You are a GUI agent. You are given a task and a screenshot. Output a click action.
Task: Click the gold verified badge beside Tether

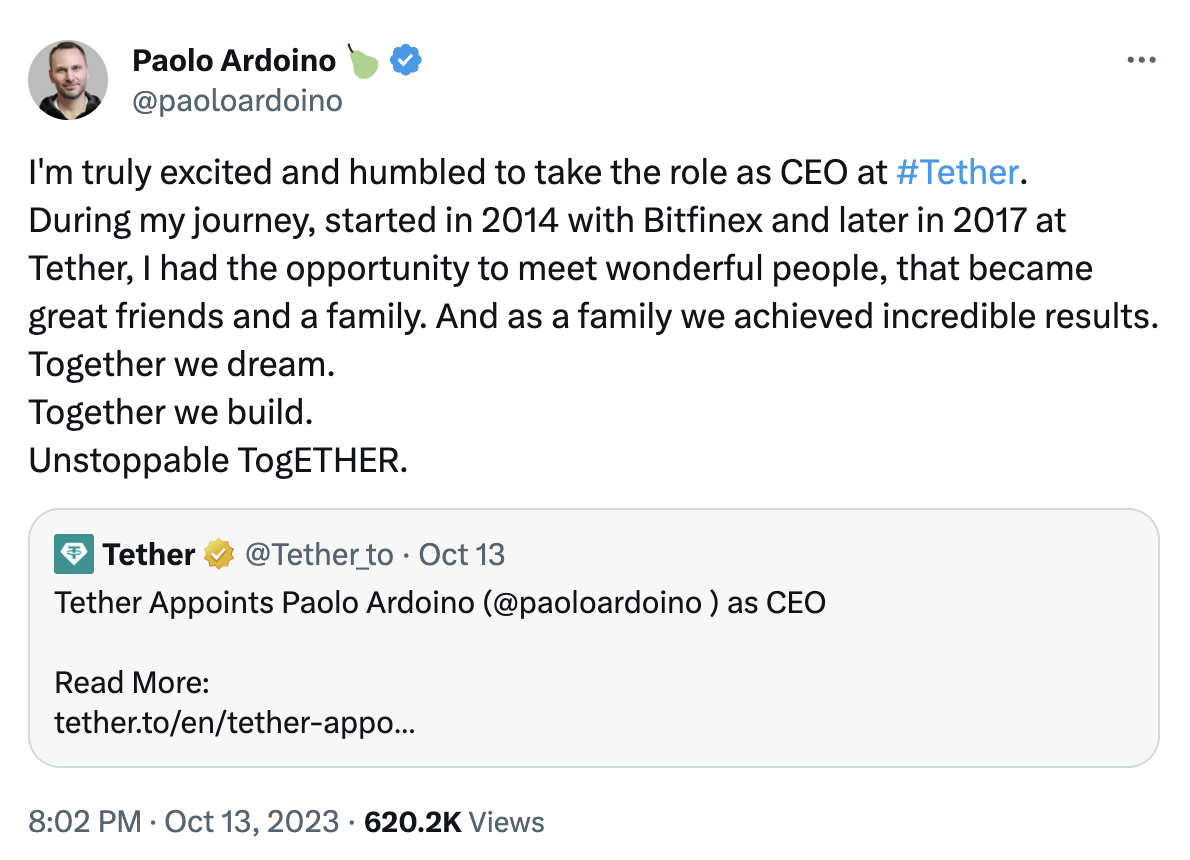(219, 554)
